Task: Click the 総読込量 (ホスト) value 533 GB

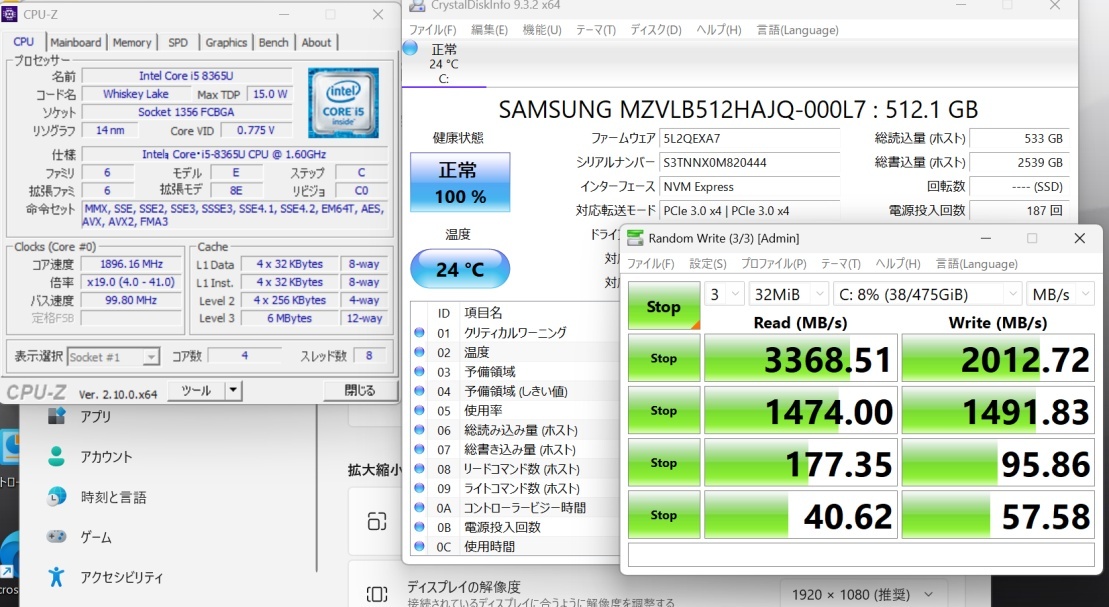Action: click(1018, 139)
